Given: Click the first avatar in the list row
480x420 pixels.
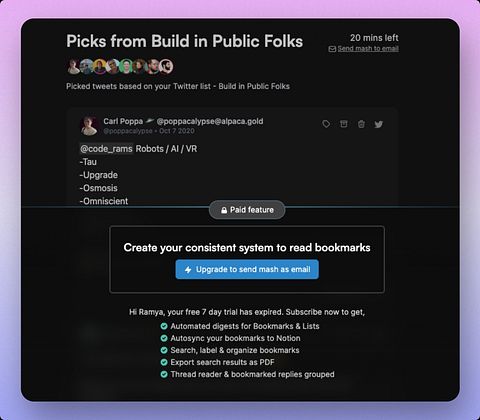Looking at the screenshot, I should 74,66.
